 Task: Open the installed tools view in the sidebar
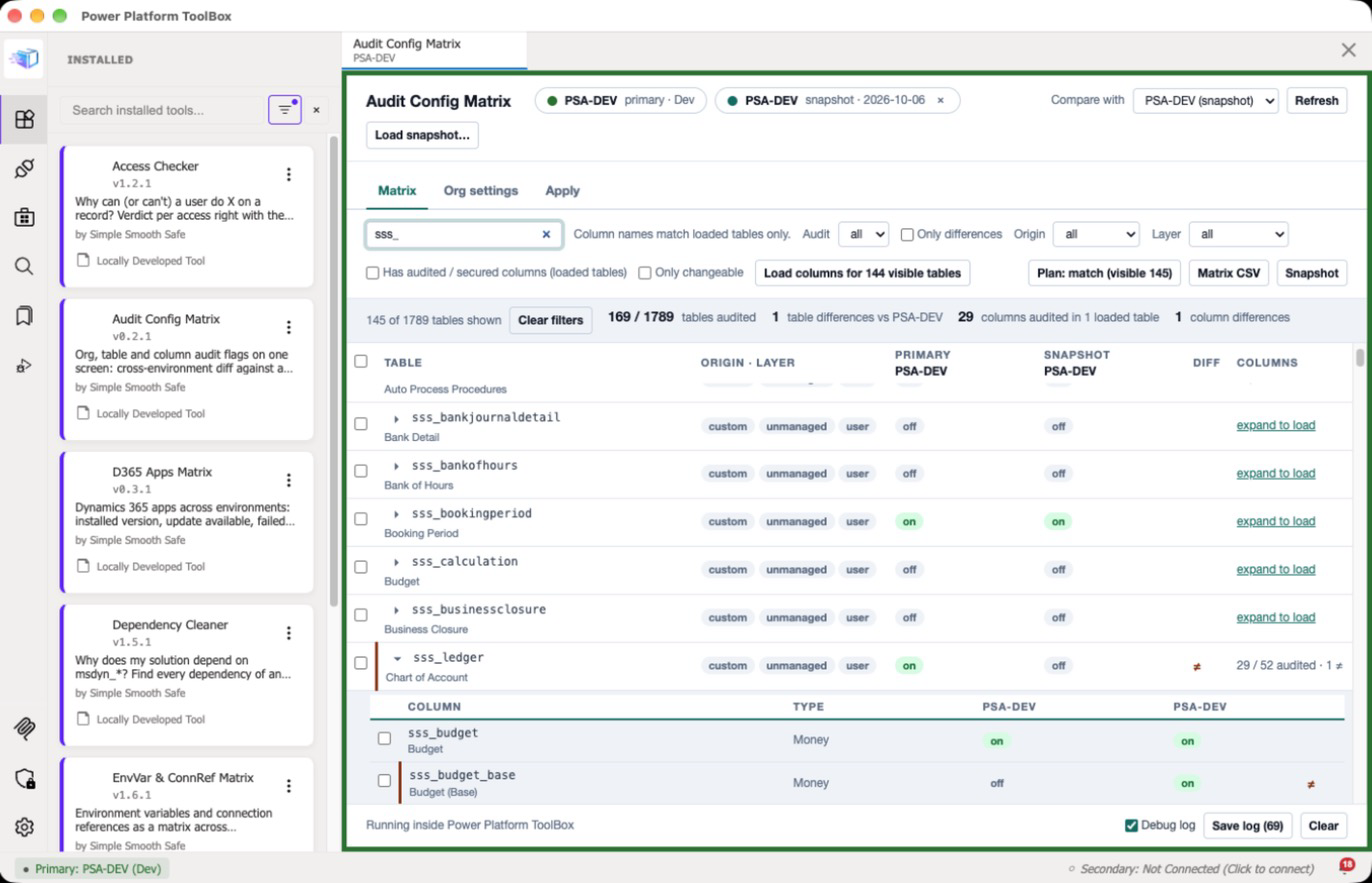pyautogui.click(x=24, y=120)
